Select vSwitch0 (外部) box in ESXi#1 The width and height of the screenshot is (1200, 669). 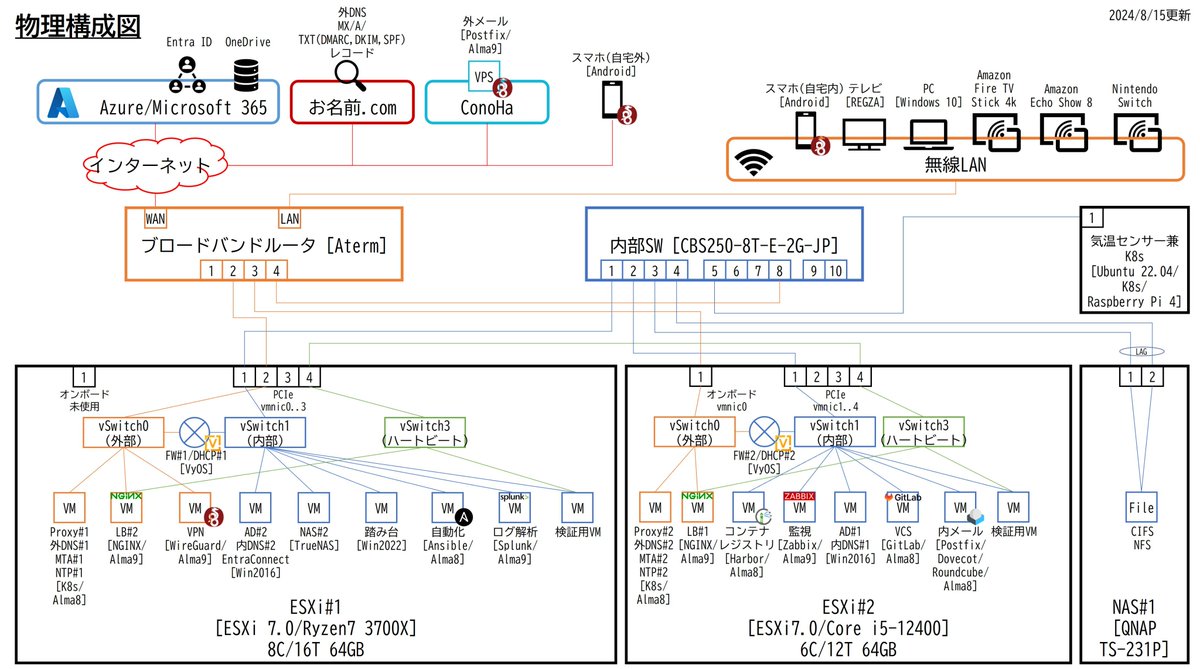[125, 432]
